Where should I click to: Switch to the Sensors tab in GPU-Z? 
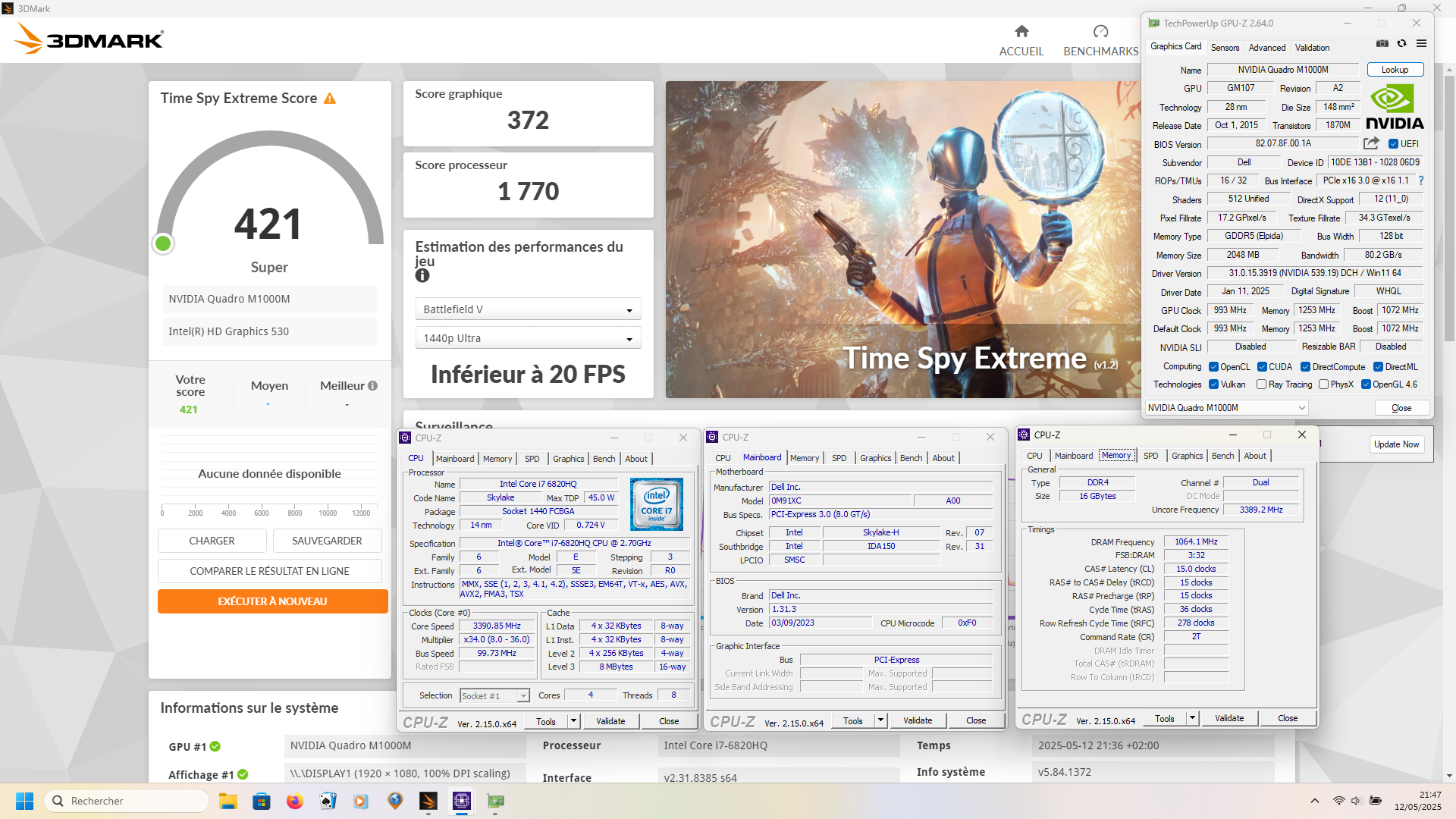[x=1225, y=47]
